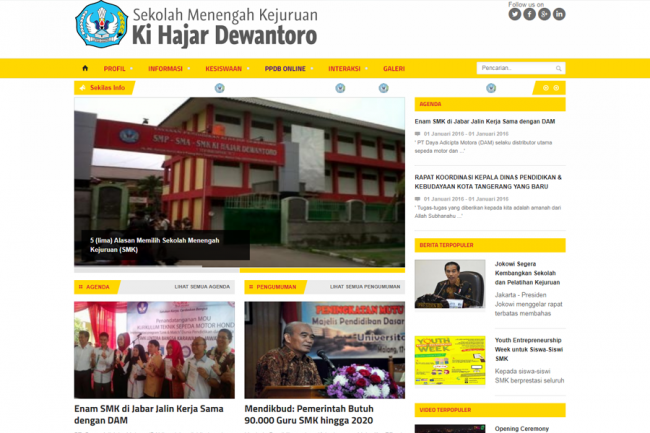Open the GALERI menu item
Viewport: 650px width, 433px height.
point(394,69)
